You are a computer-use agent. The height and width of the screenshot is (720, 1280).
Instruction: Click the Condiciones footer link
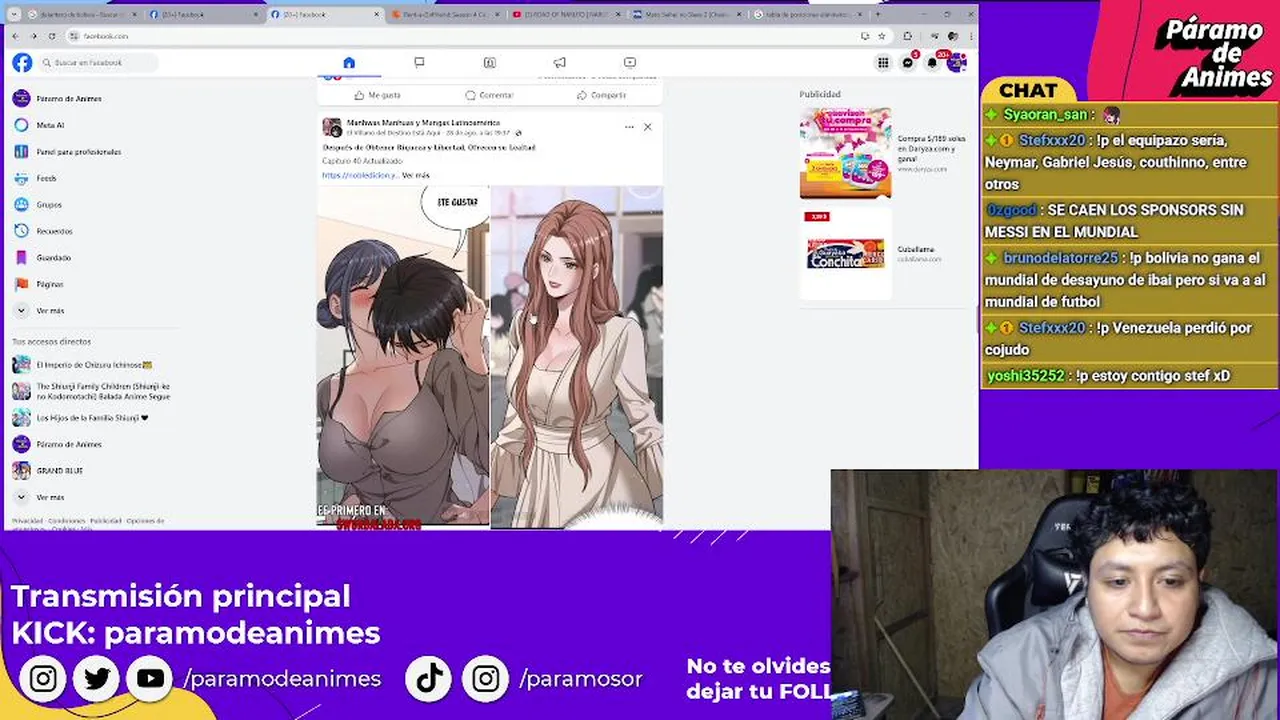tap(66, 521)
